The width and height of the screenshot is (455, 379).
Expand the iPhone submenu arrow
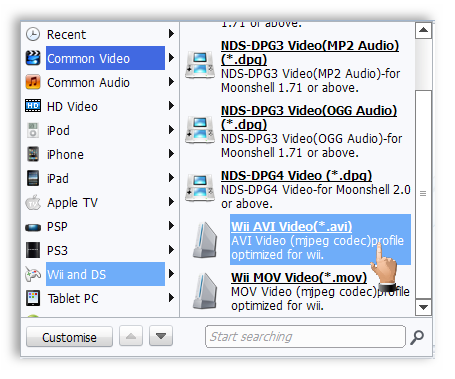(x=171, y=154)
